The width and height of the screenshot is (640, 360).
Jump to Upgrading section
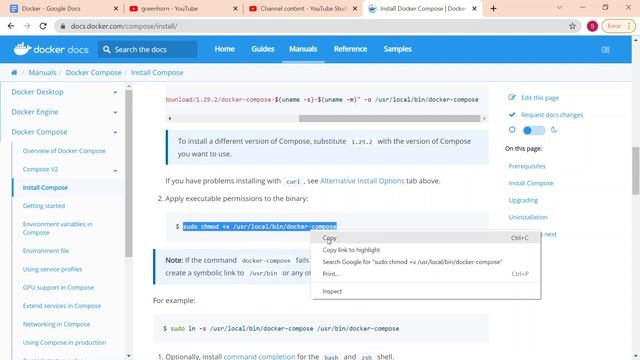523,200
